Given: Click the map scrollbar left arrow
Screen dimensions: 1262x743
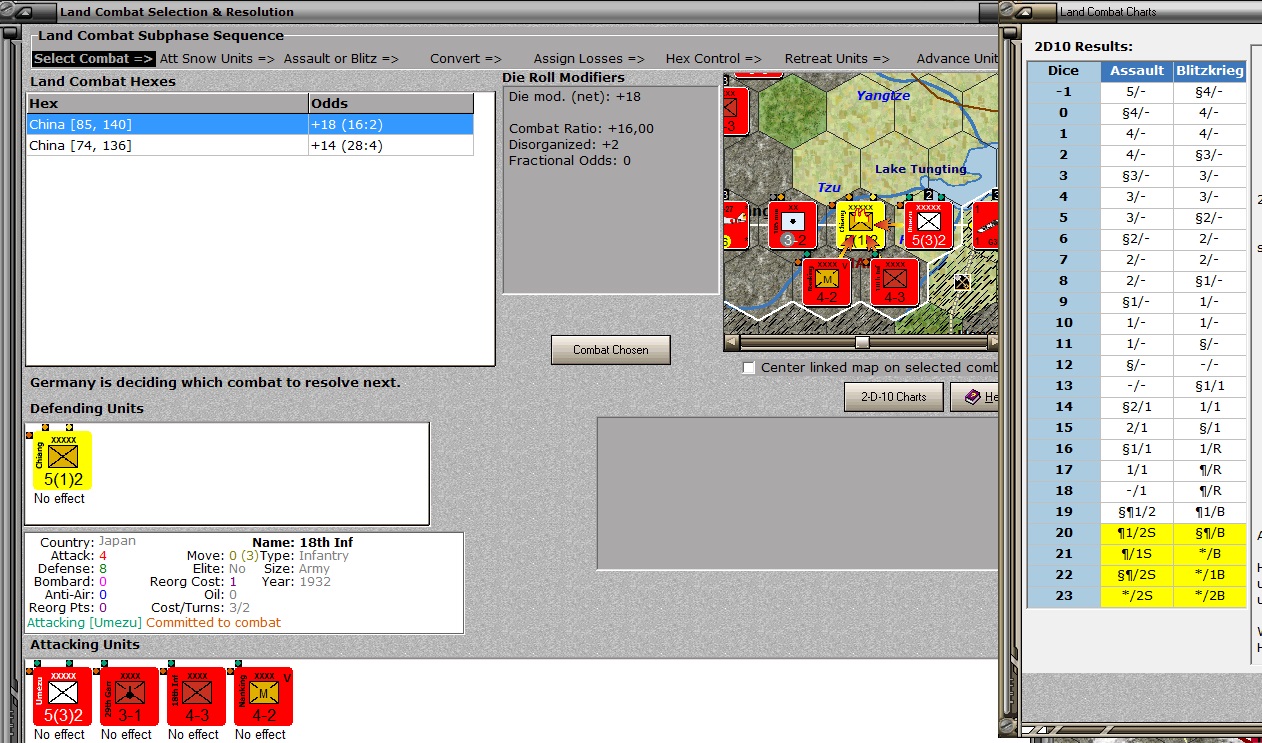Looking at the screenshot, I should 731,342.
